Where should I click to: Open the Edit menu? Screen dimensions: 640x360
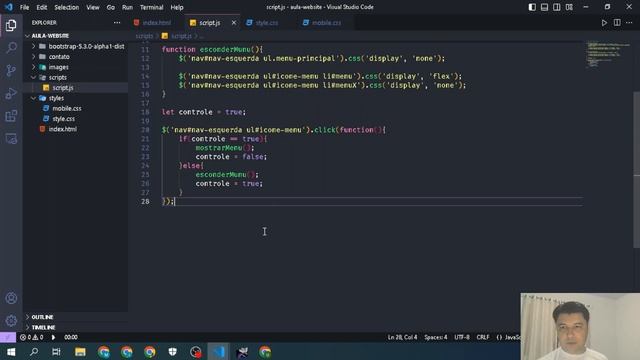[x=42, y=7]
